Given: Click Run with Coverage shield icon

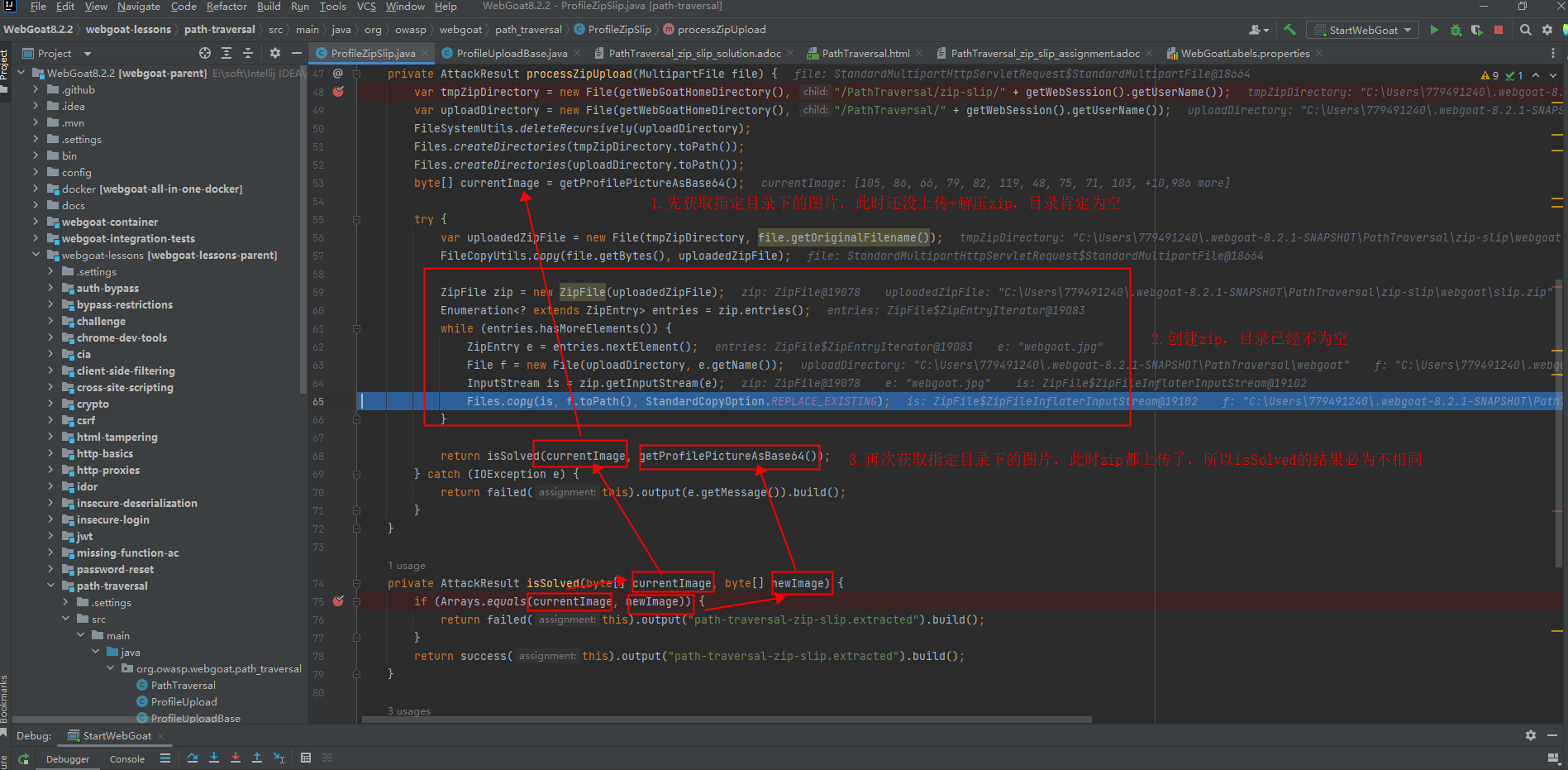Looking at the screenshot, I should [1476, 30].
